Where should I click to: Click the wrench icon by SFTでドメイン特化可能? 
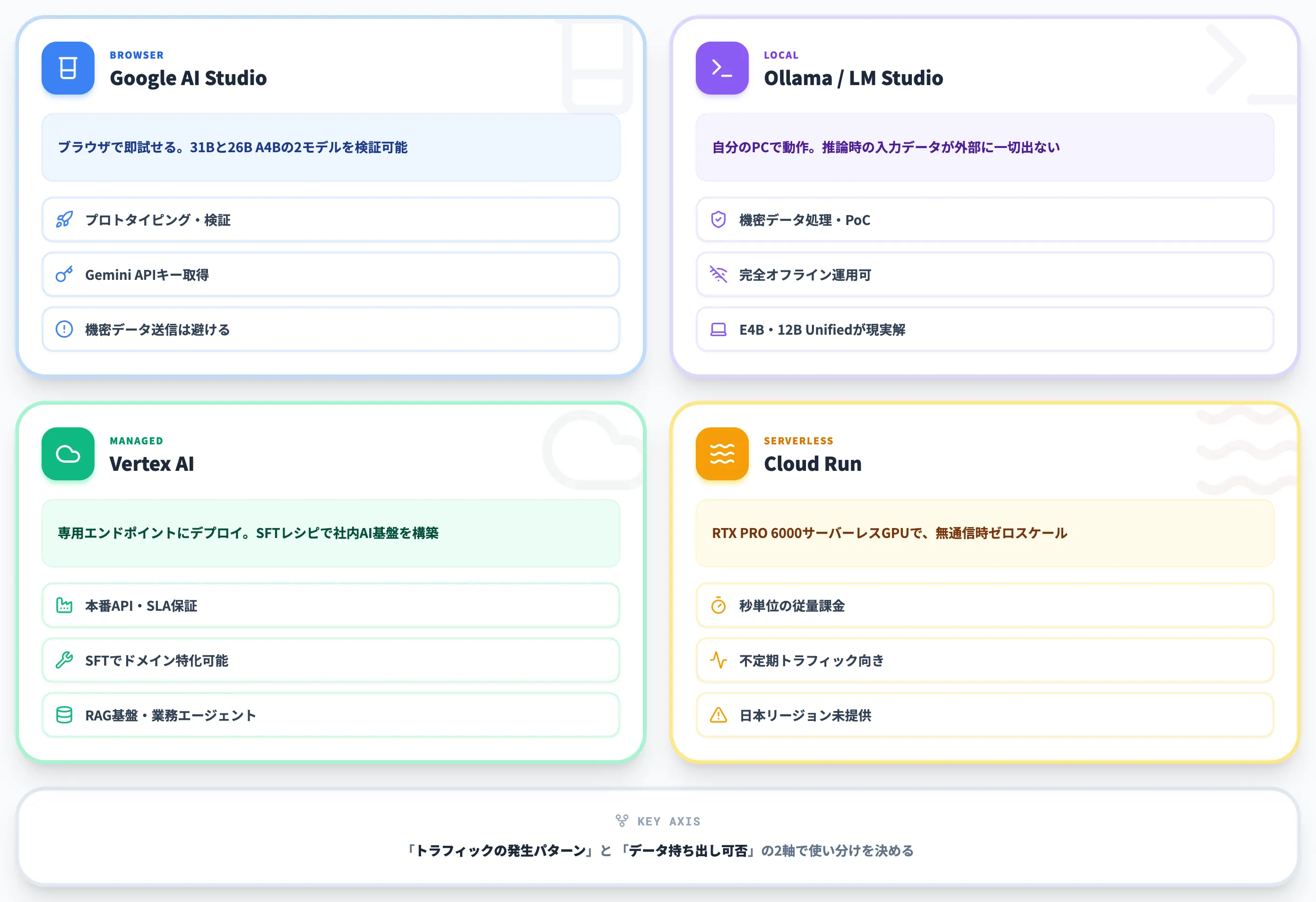[65, 660]
